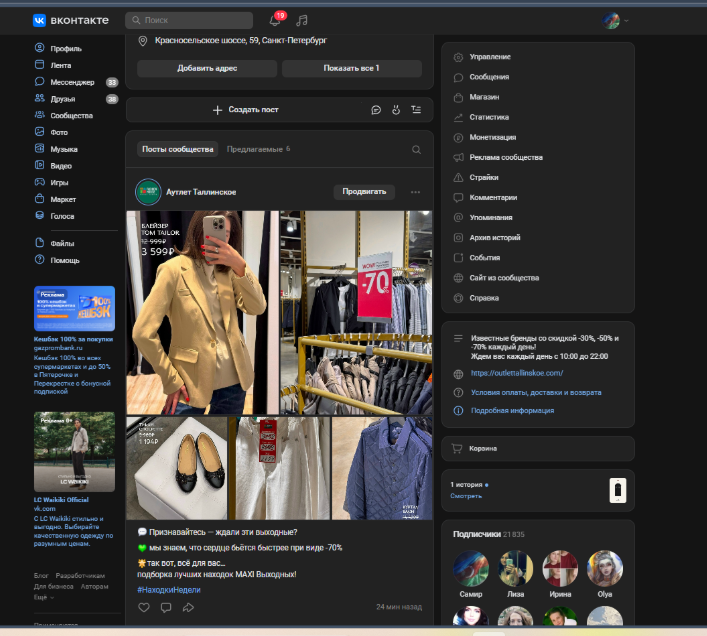Open the Корзина cart icon
The width and height of the screenshot is (707, 636).
[x=458, y=449]
